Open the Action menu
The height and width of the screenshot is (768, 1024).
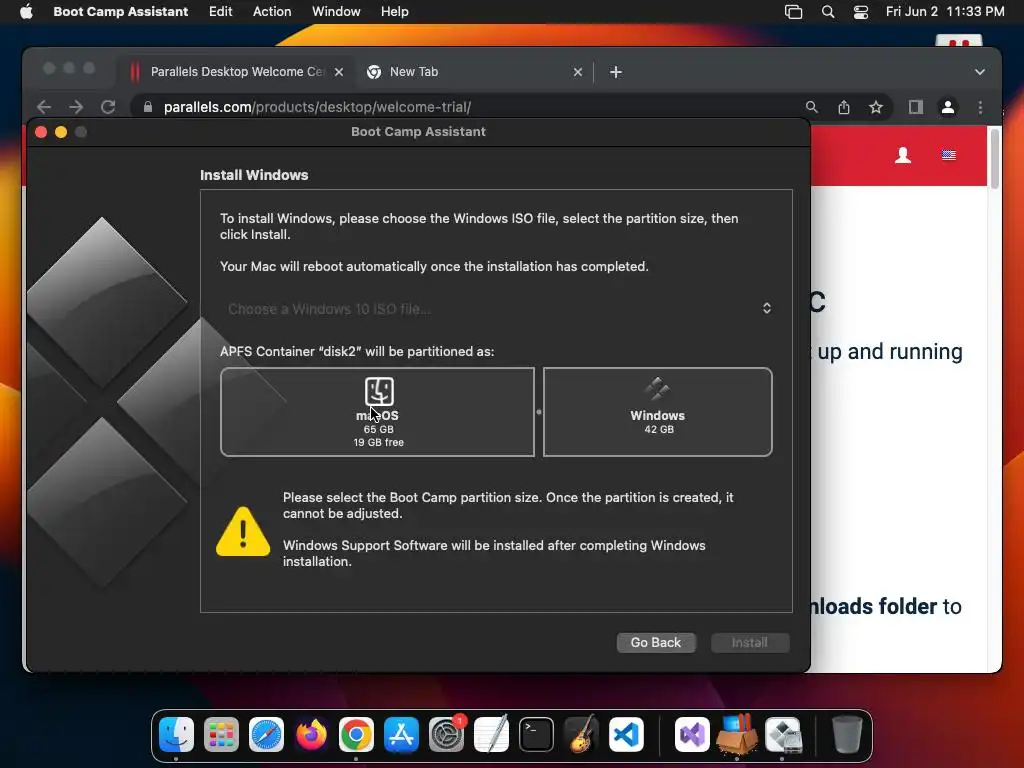click(272, 12)
